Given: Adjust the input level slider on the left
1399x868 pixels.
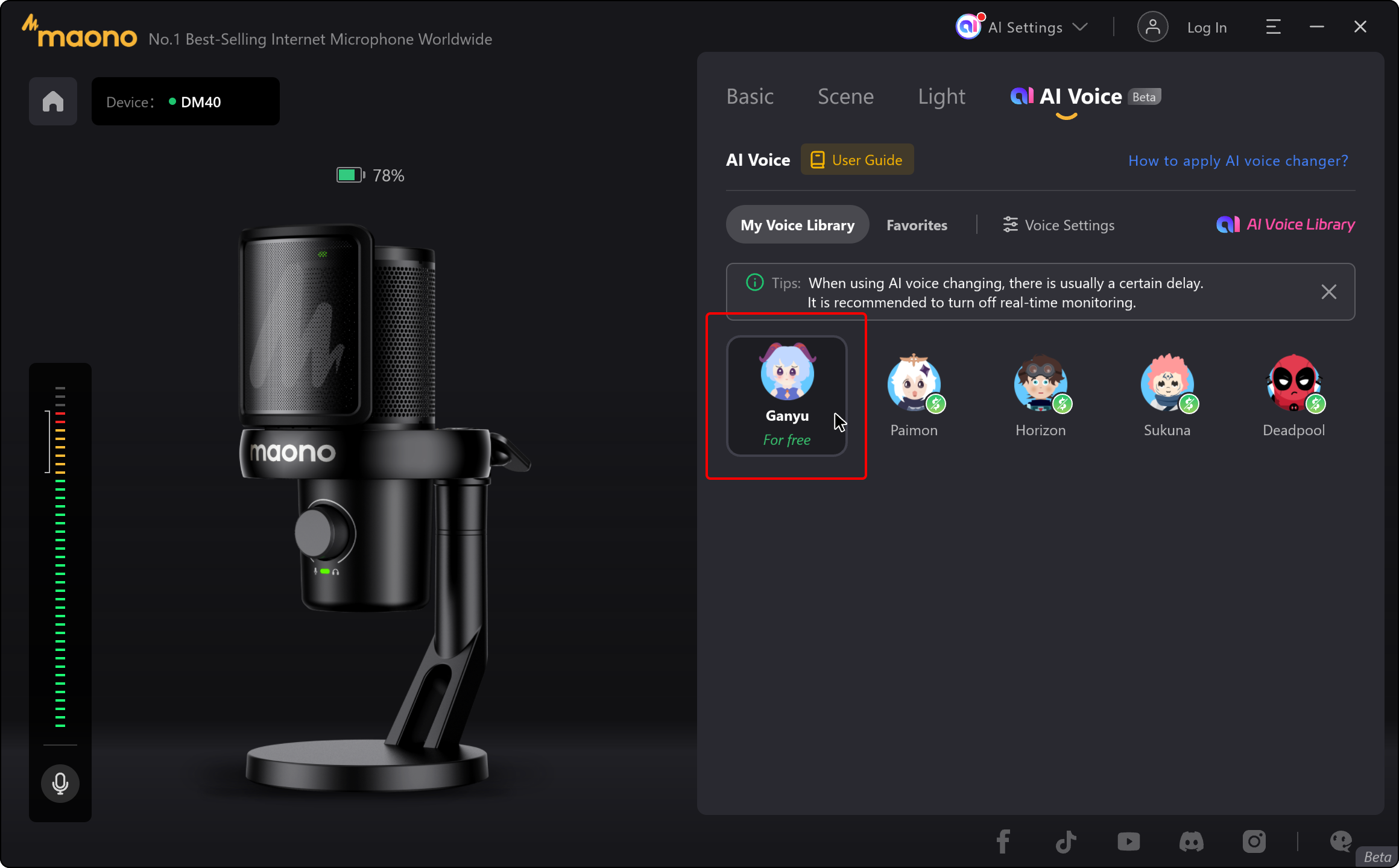Looking at the screenshot, I should tap(48, 442).
